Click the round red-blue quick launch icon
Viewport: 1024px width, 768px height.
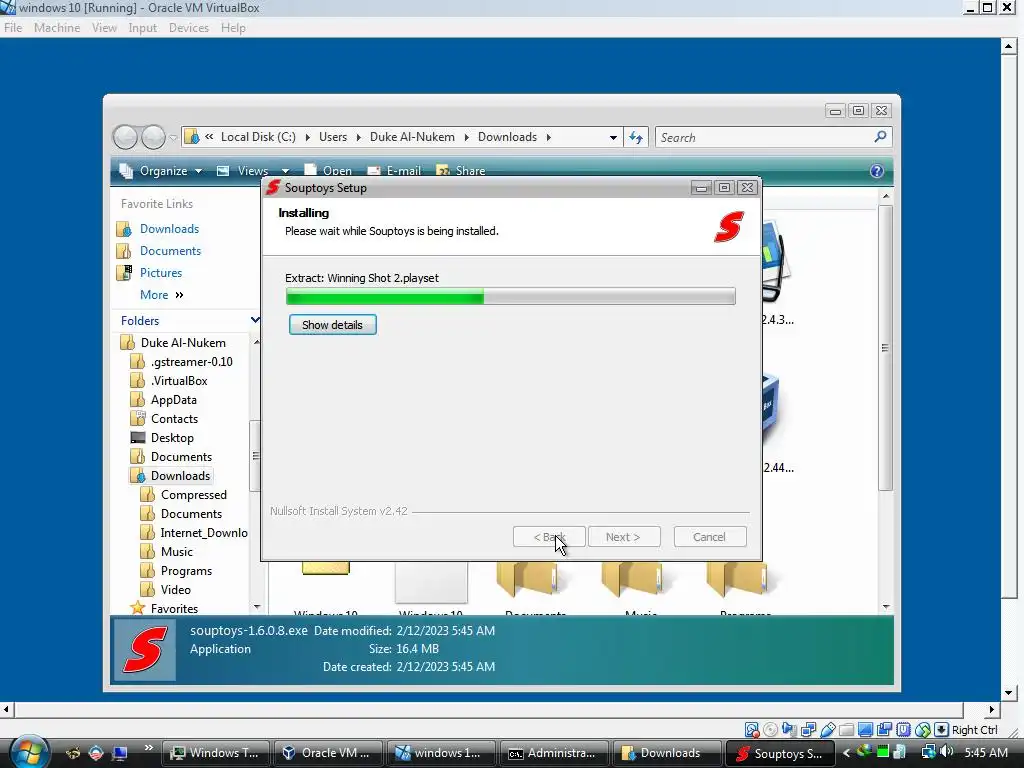pyautogui.click(x=96, y=753)
